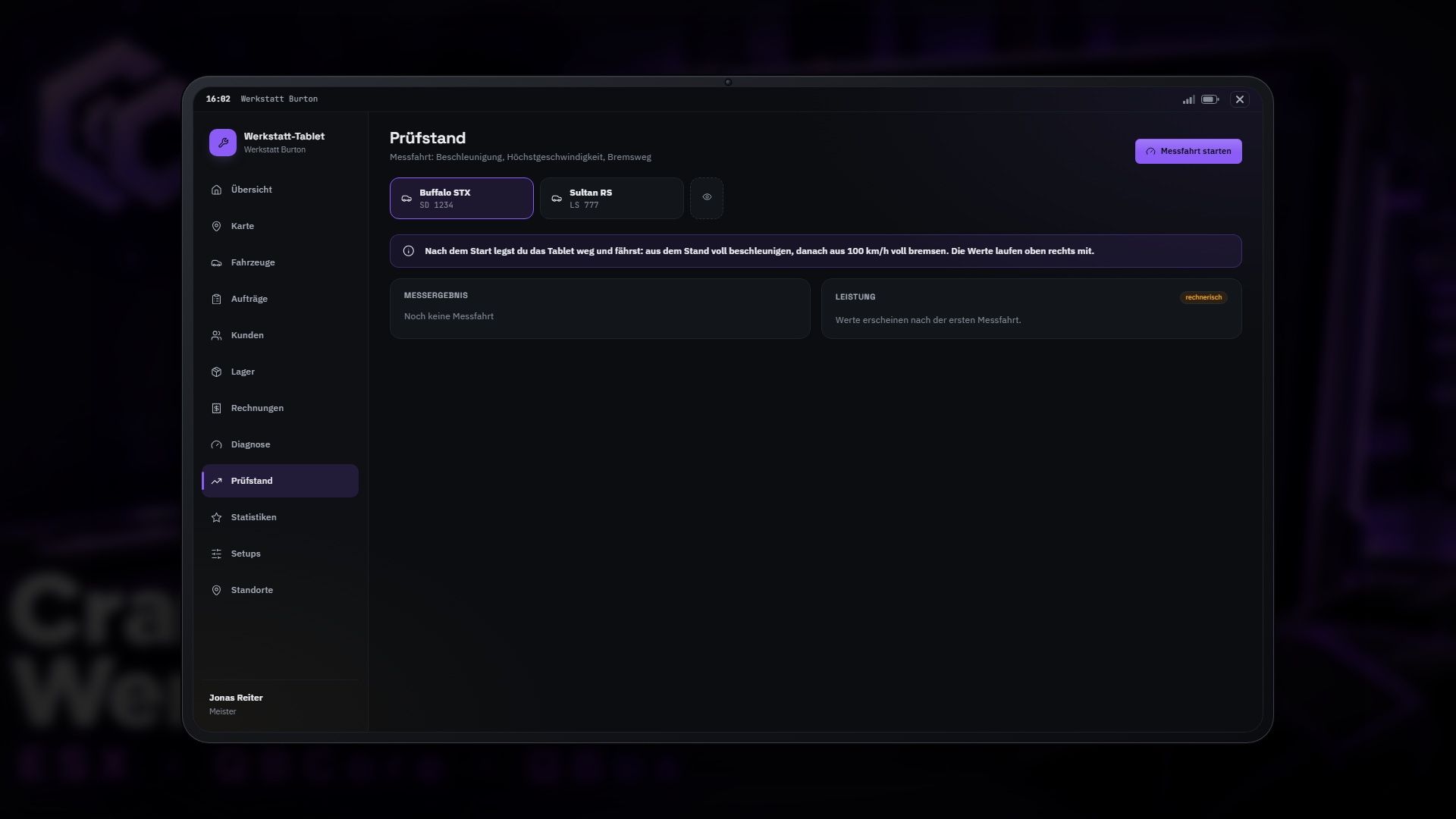
Task: Select the Buffalo STX vehicle card
Action: coord(462,198)
